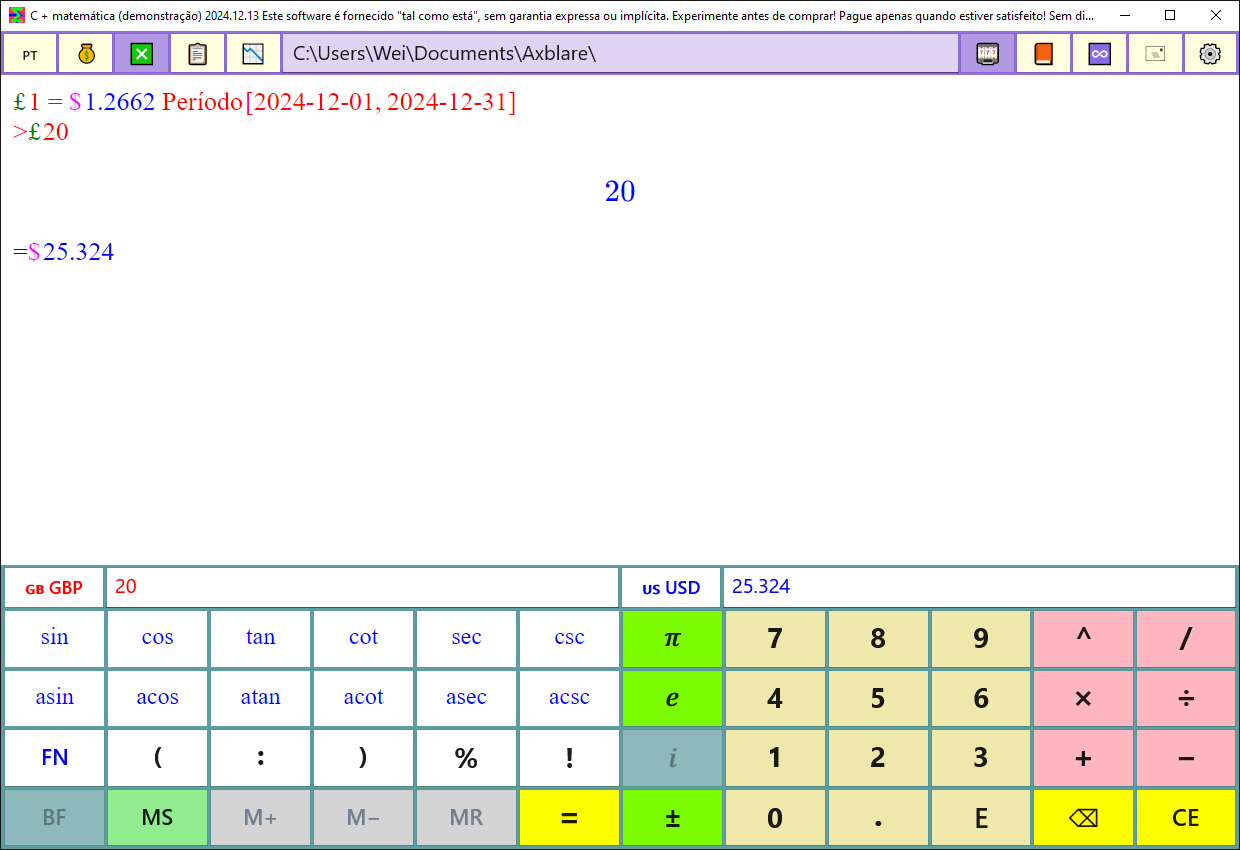Insert the cos function
This screenshot has height=850, width=1240.
[158, 639]
